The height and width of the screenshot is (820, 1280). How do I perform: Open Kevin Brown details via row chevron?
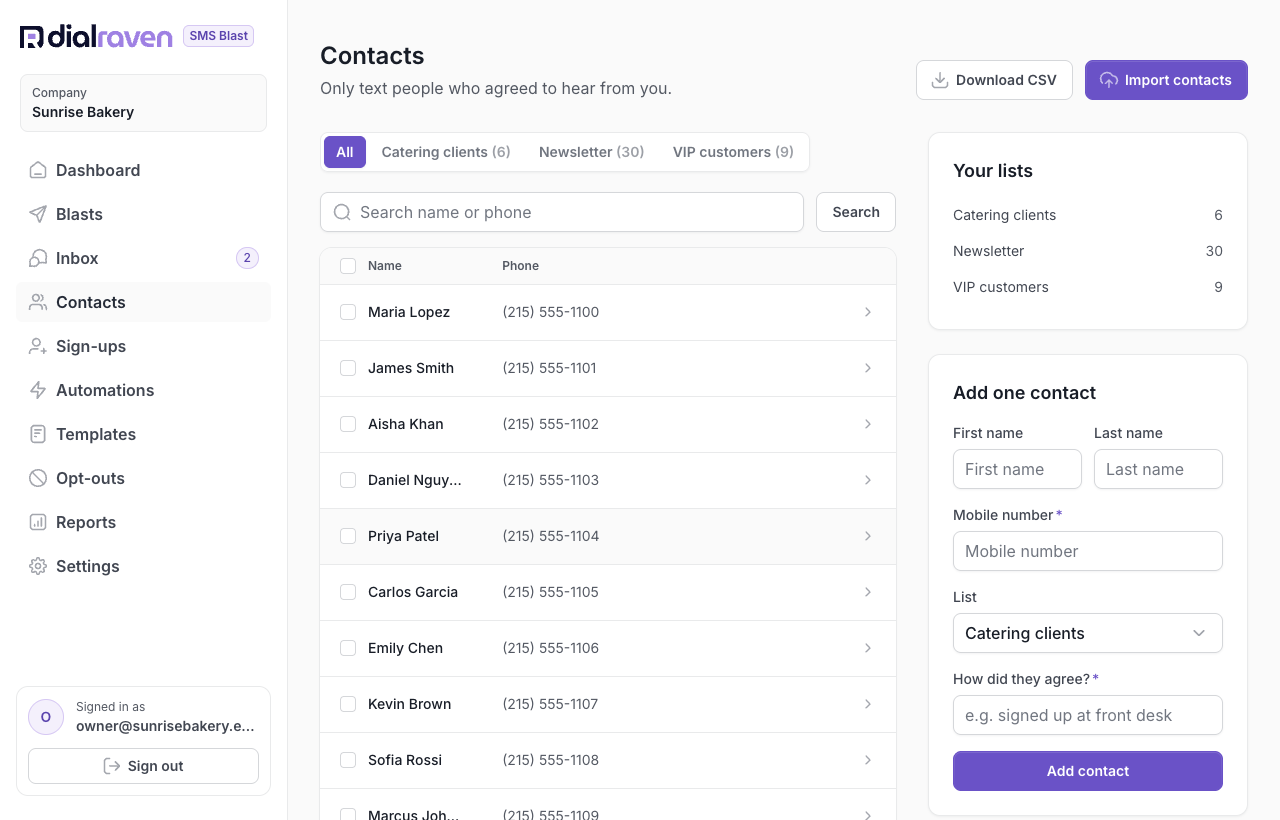[868, 704]
